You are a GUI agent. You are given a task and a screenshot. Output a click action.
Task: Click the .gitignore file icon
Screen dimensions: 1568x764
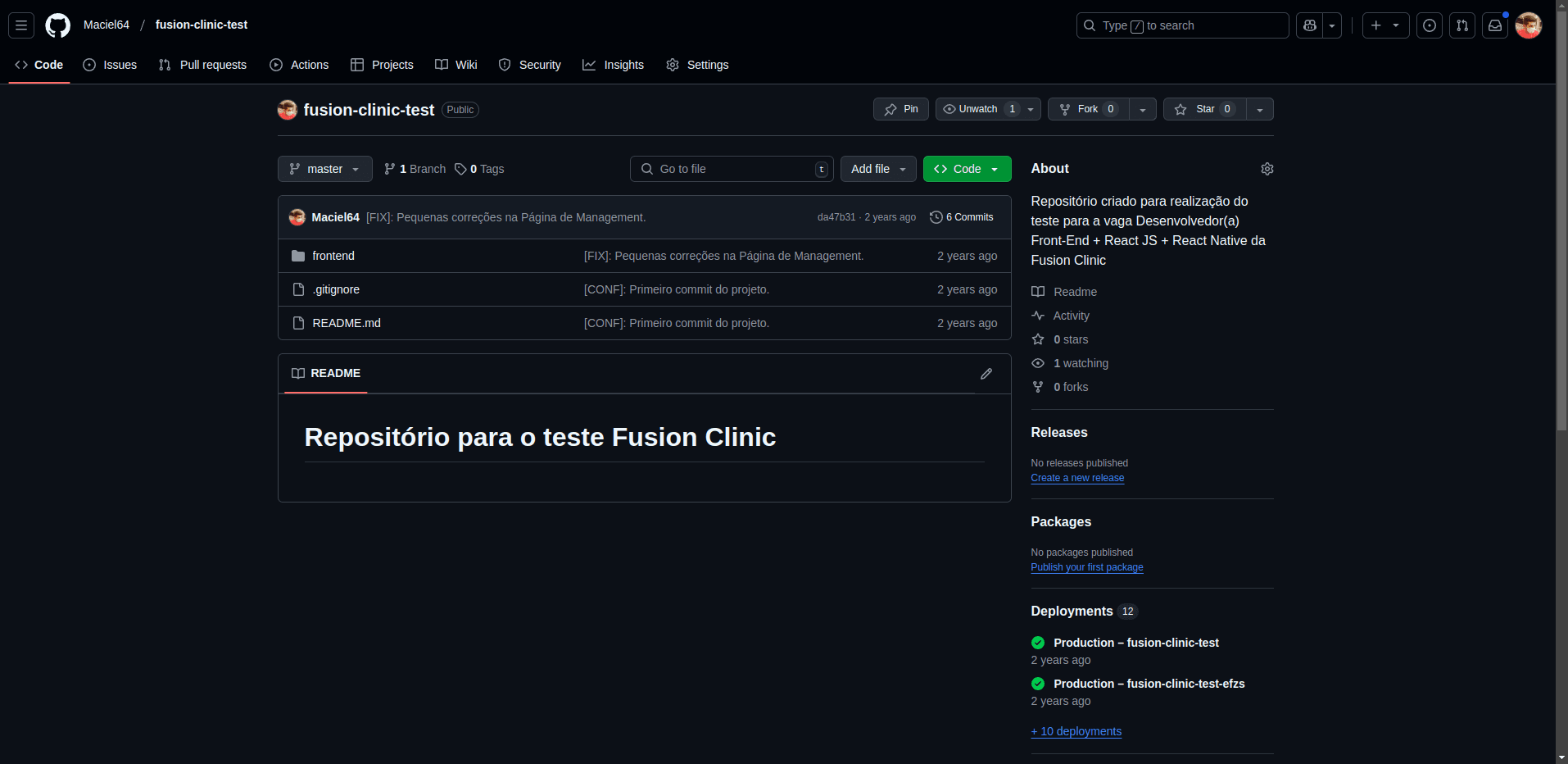click(298, 289)
